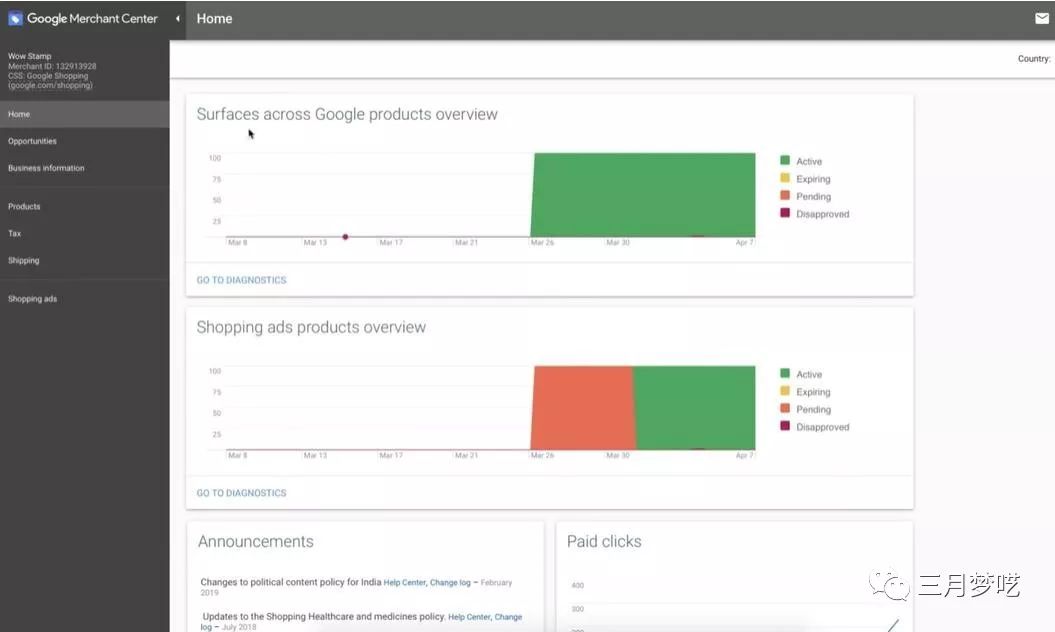
Task: Open Change log link for India political policy
Action: [x=450, y=582]
